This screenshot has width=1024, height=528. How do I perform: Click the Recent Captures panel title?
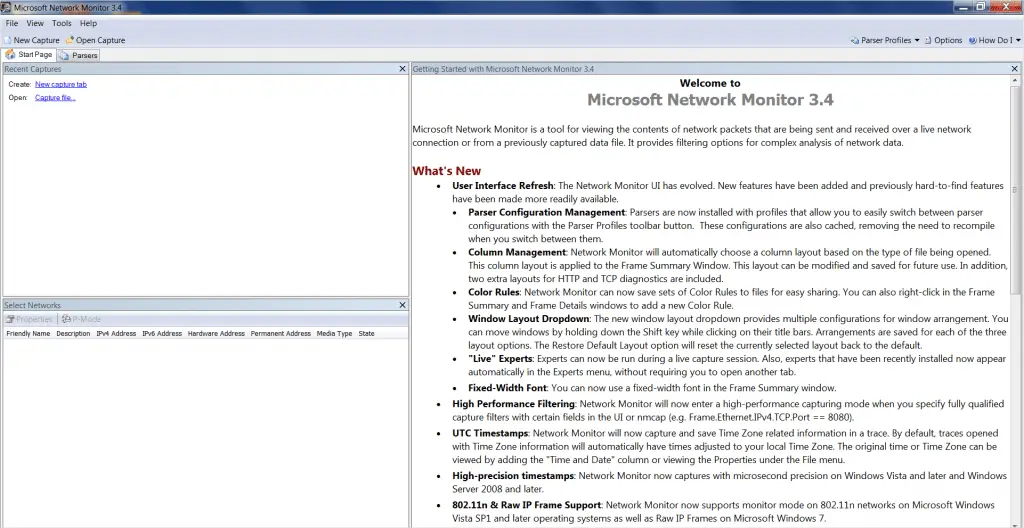pos(33,69)
